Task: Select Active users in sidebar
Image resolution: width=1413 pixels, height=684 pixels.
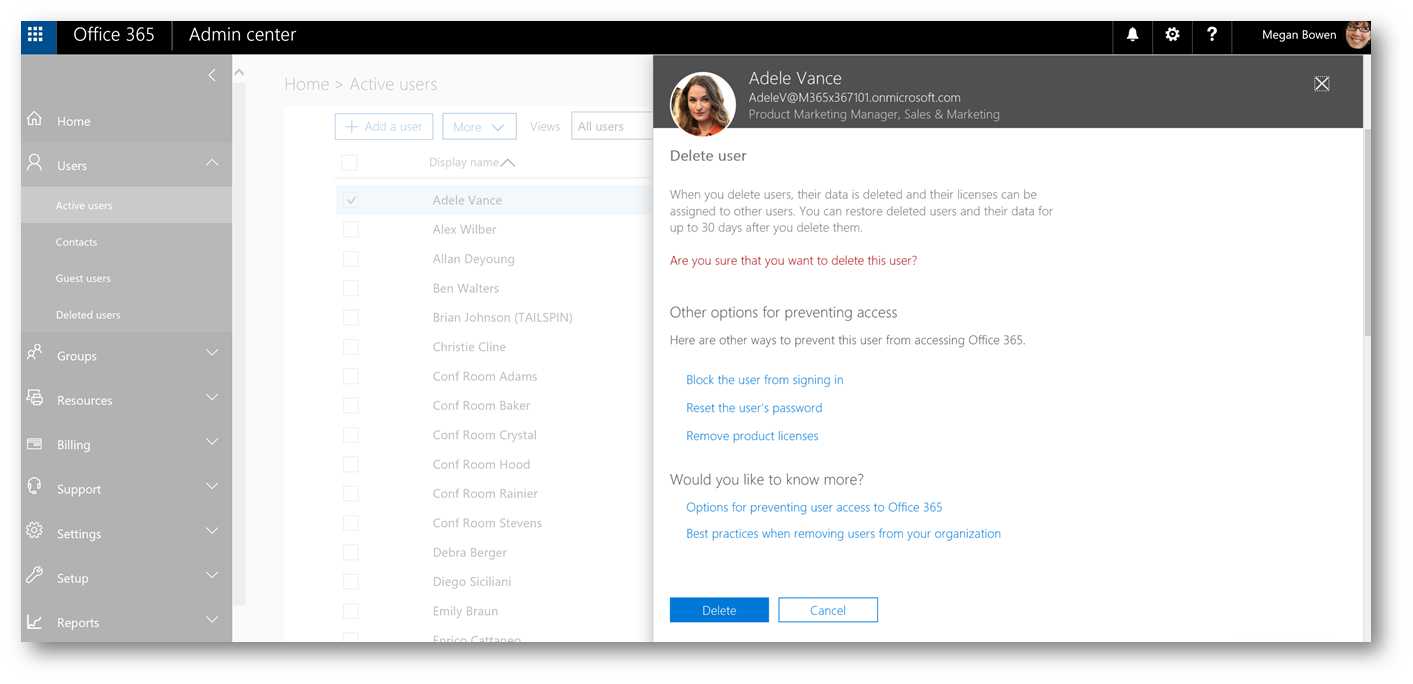Action: 126,205
